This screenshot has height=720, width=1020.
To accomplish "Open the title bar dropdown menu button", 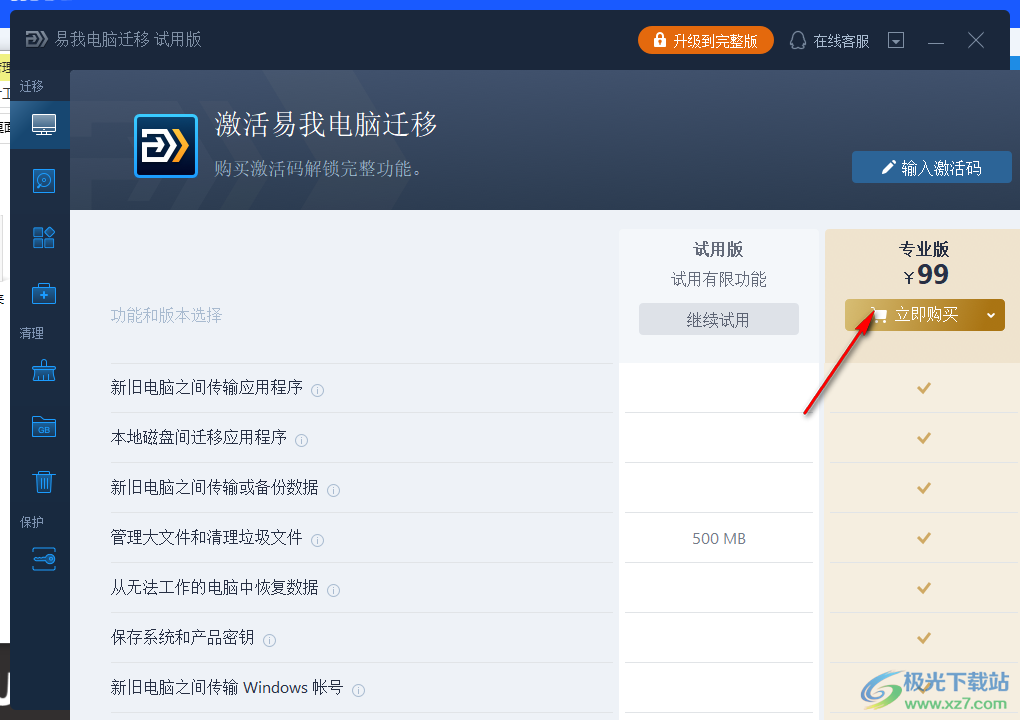I will tap(896, 41).
